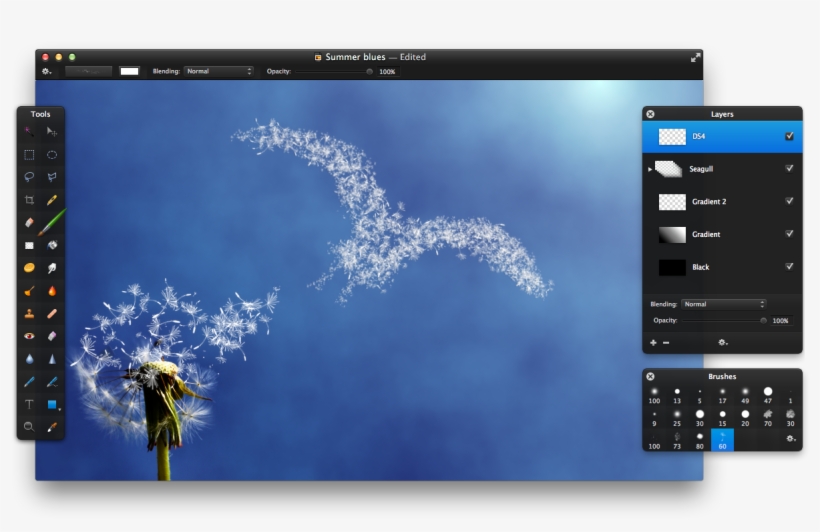Select the Pen tool

29,382
